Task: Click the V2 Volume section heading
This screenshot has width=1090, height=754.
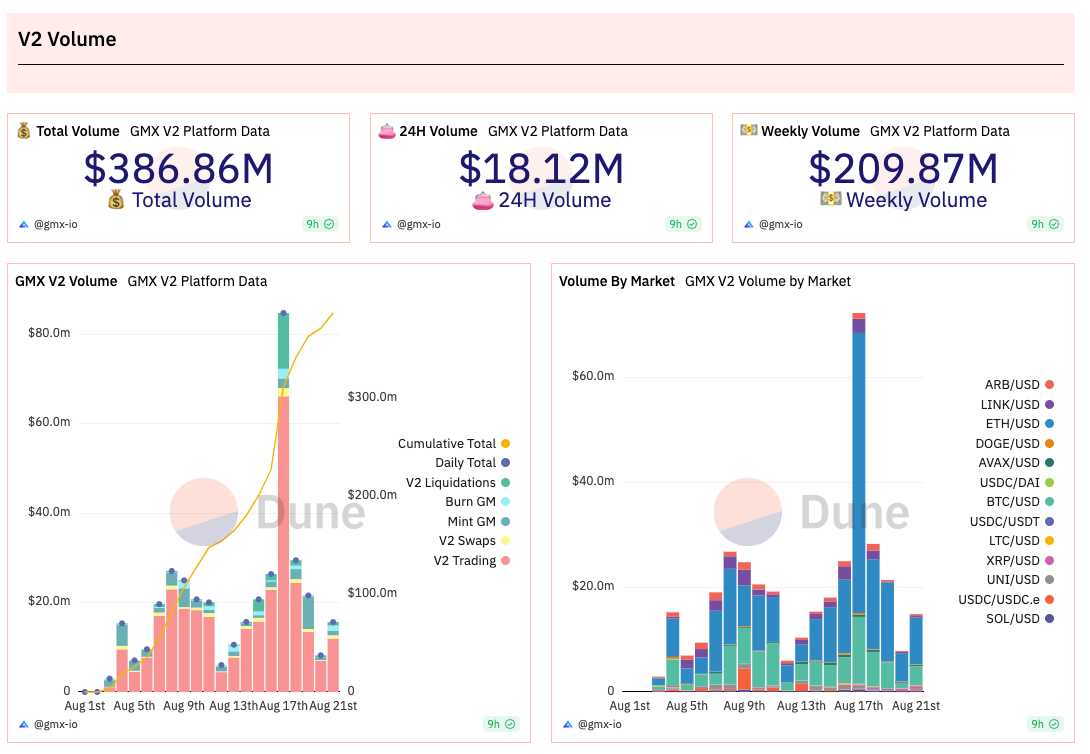Action: (67, 39)
